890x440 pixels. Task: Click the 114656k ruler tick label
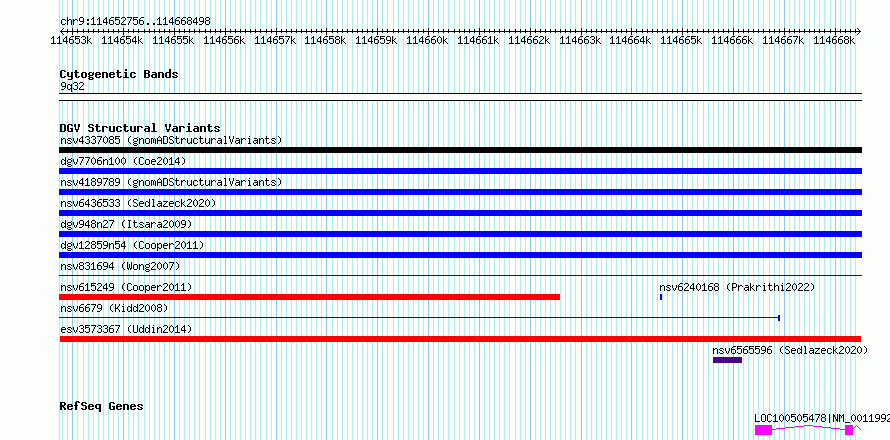coord(223,40)
